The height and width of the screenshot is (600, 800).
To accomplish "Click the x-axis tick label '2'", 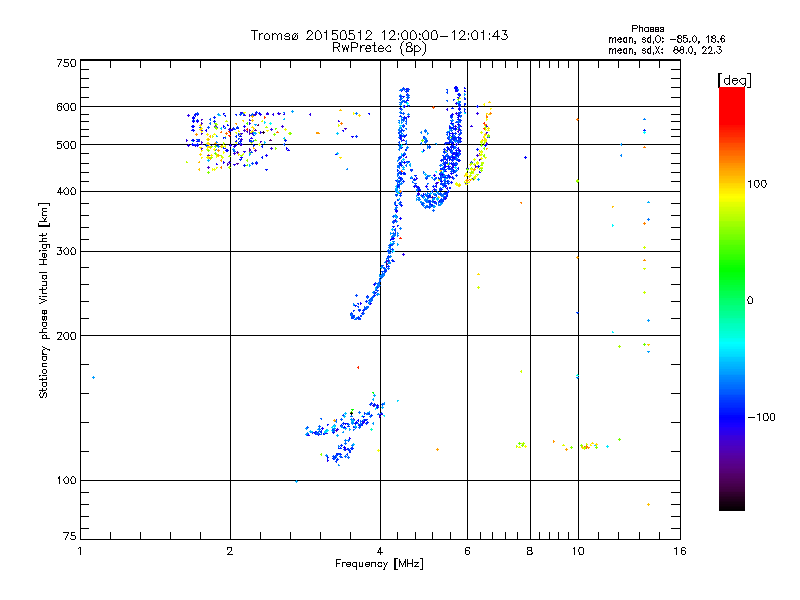I will point(230,551).
